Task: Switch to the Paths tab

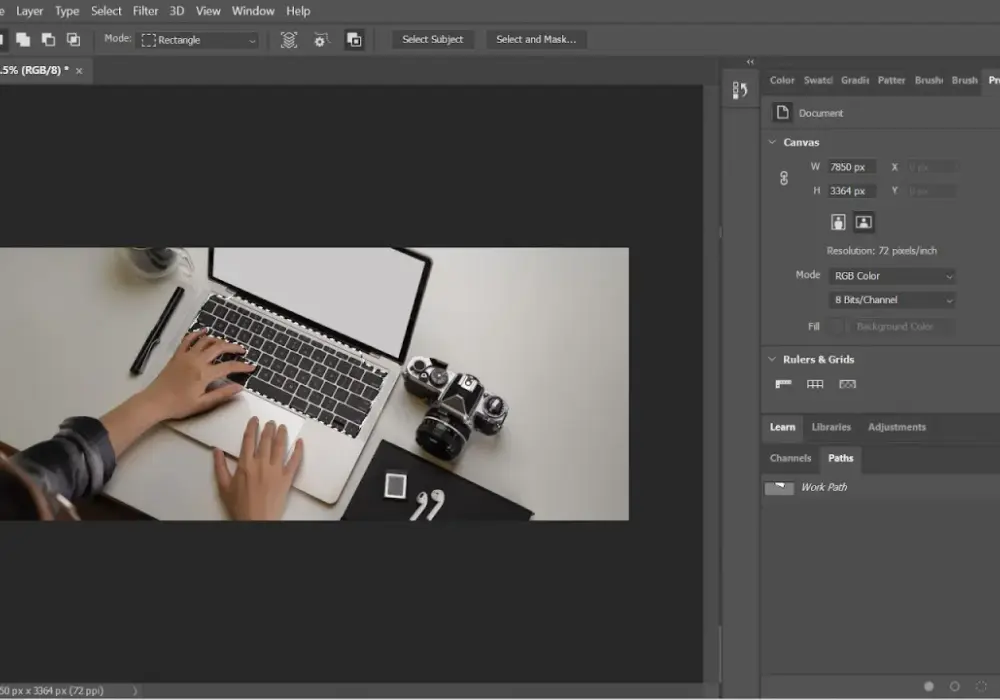Action: point(841,458)
